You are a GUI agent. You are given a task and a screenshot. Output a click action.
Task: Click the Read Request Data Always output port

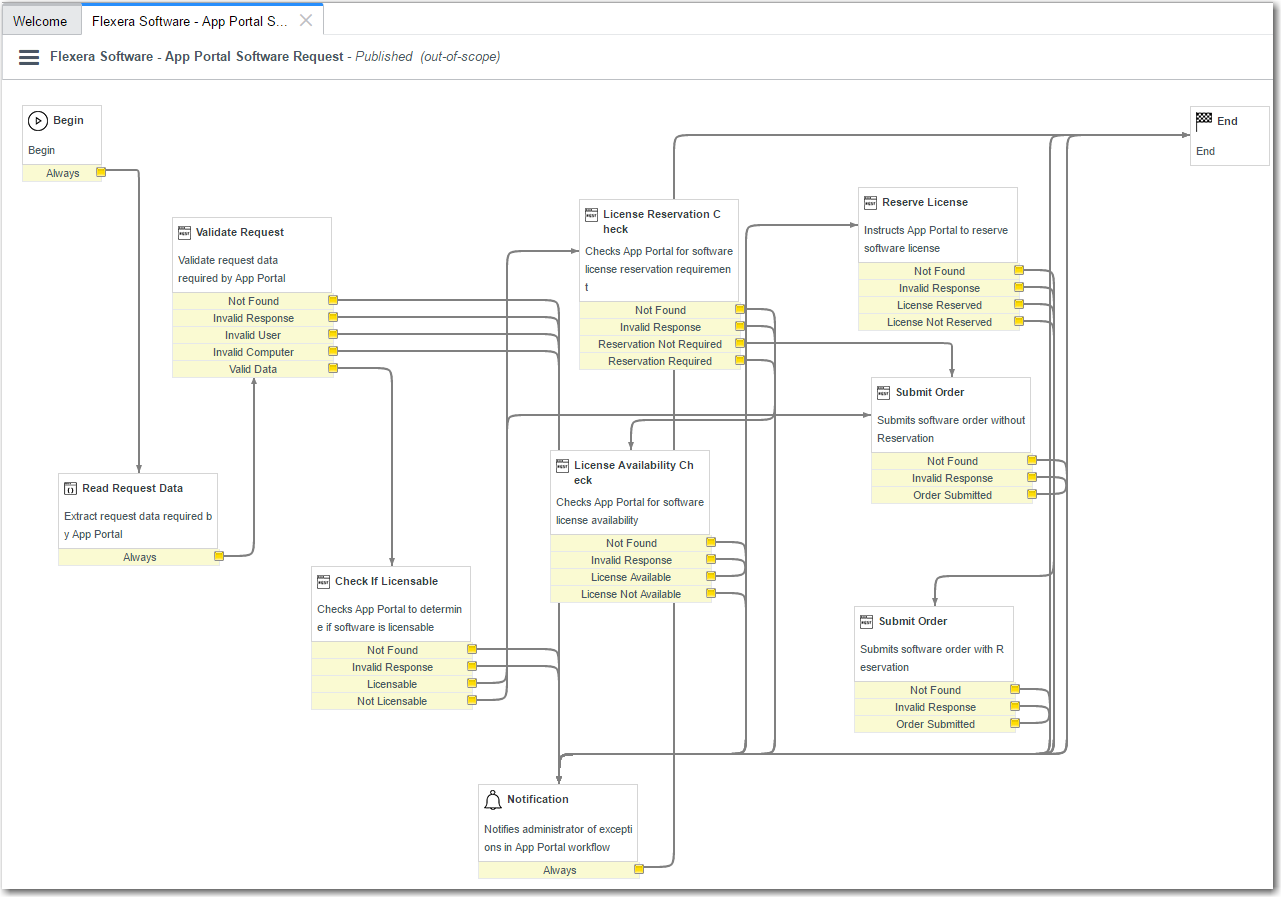pos(218,556)
